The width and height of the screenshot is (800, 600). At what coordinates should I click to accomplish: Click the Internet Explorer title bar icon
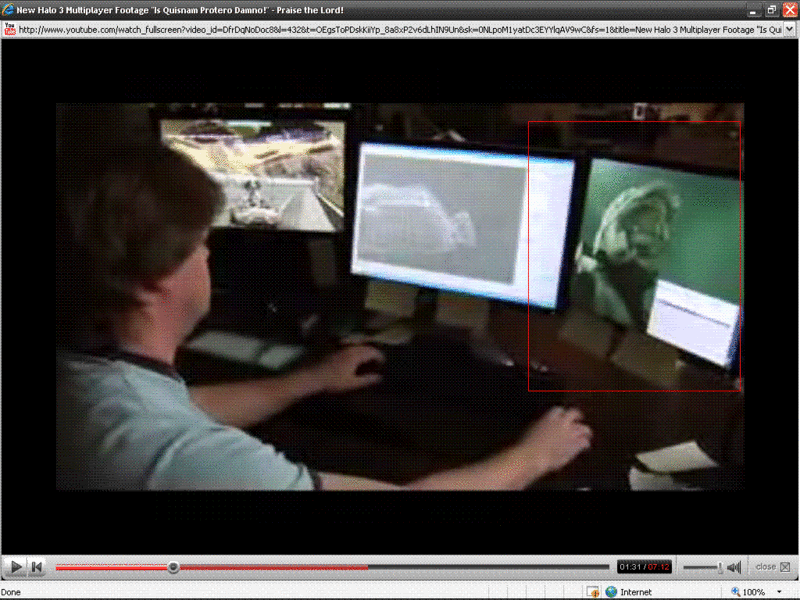click(x=8, y=10)
